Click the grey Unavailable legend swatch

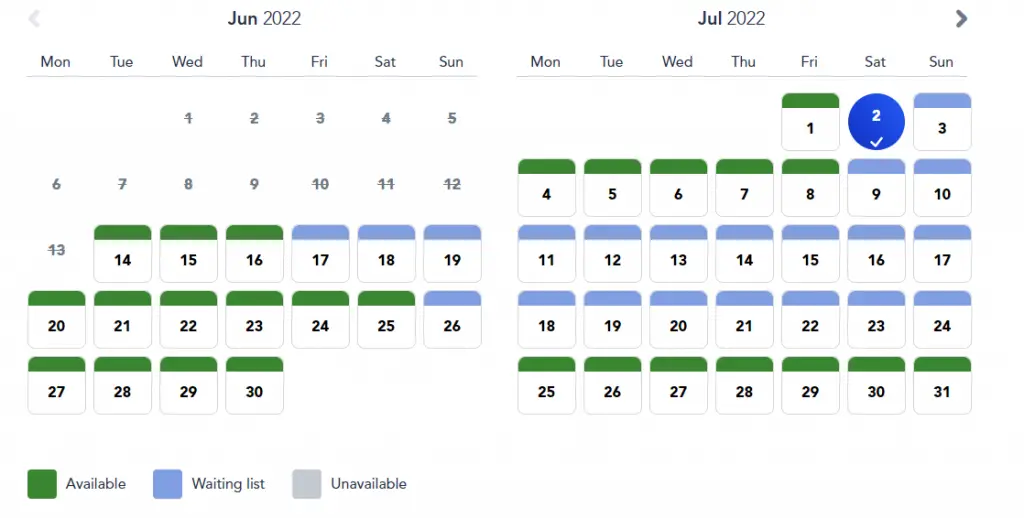tap(306, 484)
